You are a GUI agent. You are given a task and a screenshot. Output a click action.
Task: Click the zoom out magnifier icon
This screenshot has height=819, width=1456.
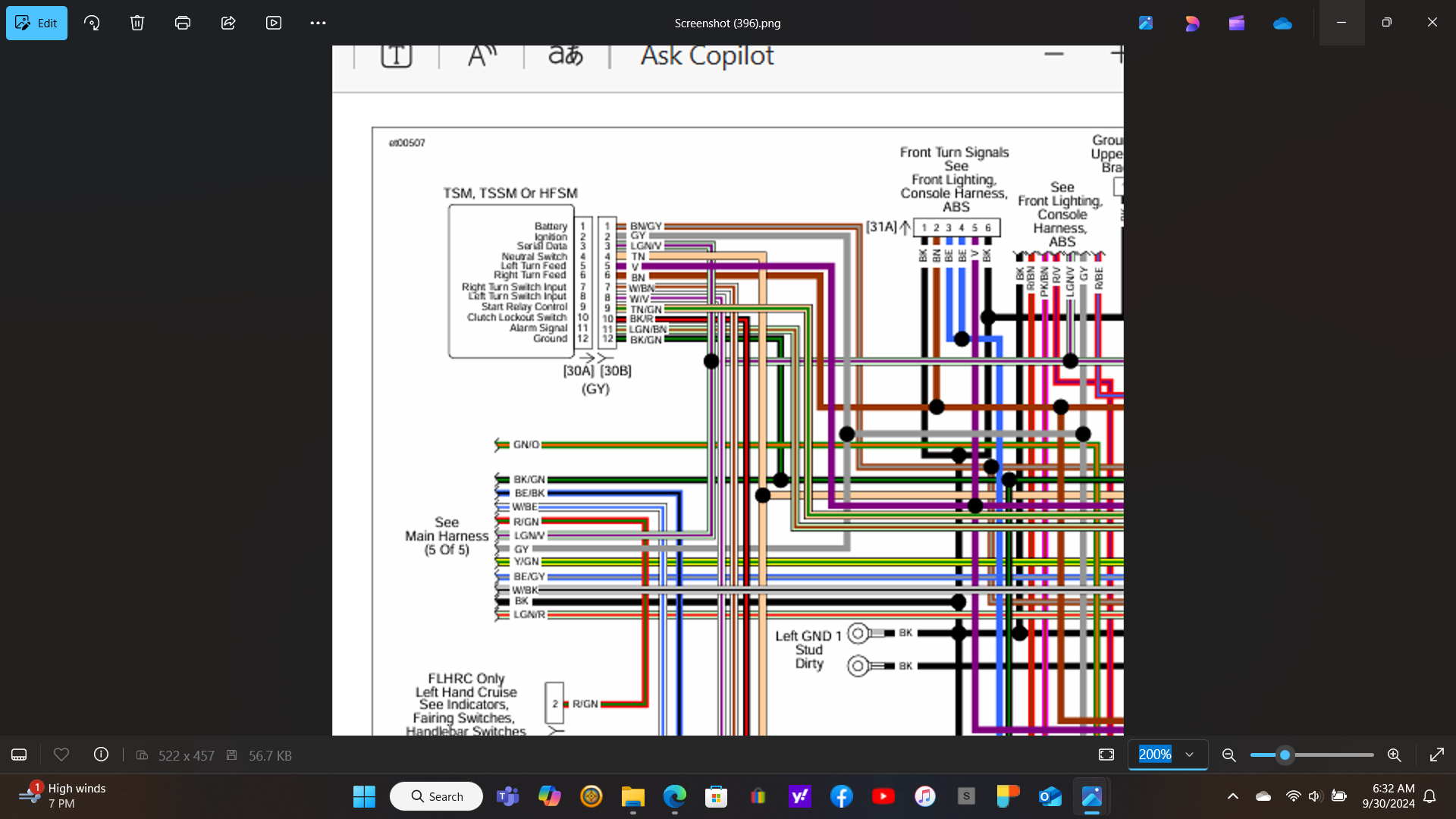click(x=1229, y=755)
